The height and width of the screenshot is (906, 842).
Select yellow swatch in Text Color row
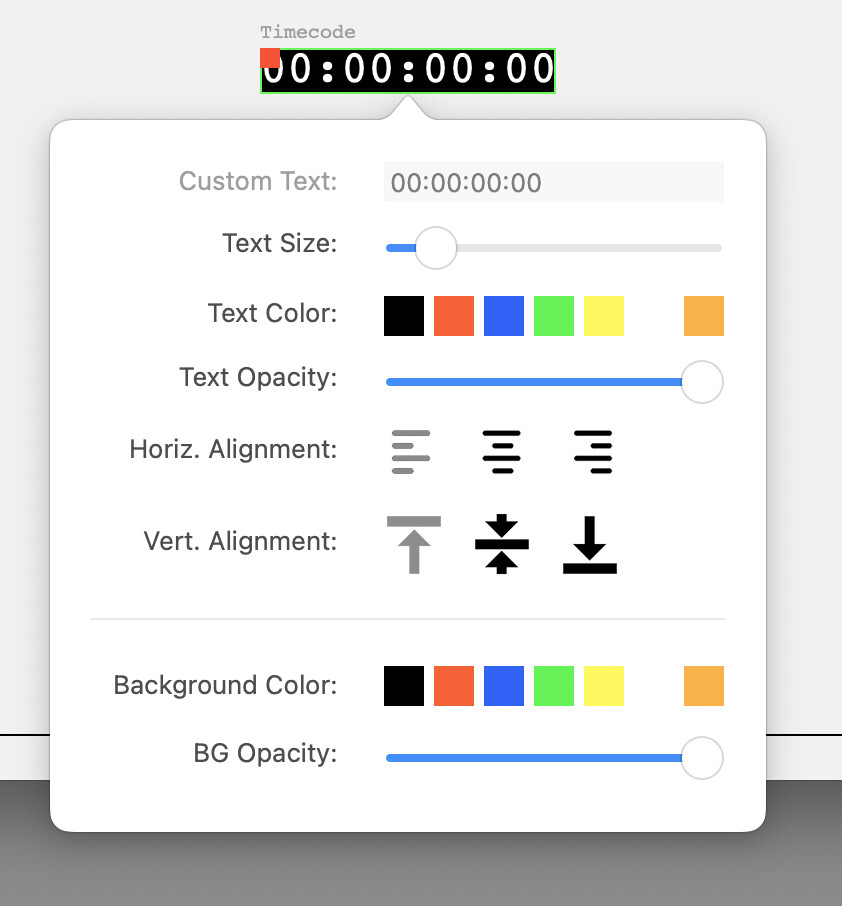pos(604,316)
